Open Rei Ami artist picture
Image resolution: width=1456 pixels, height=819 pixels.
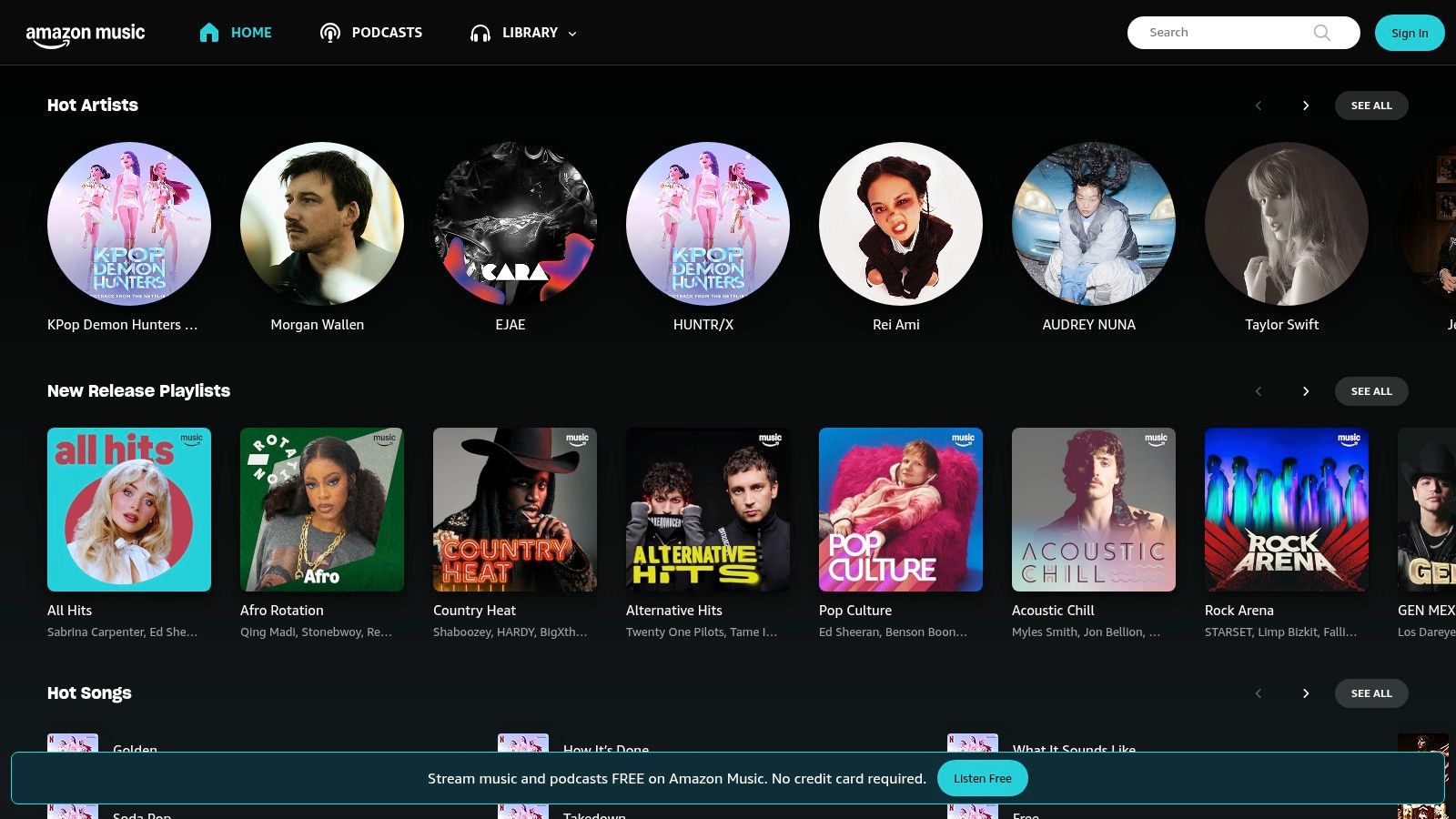(901, 224)
